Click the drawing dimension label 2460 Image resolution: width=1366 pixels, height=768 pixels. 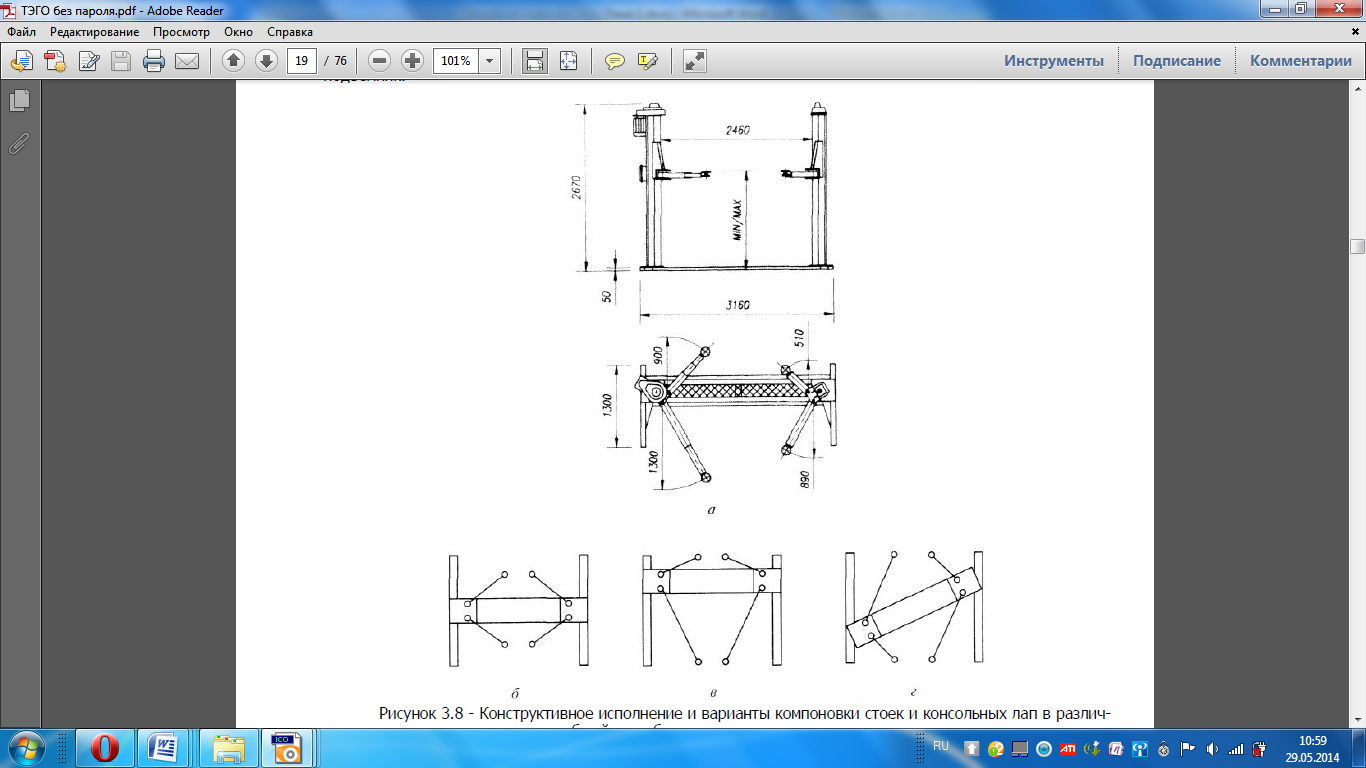click(738, 130)
